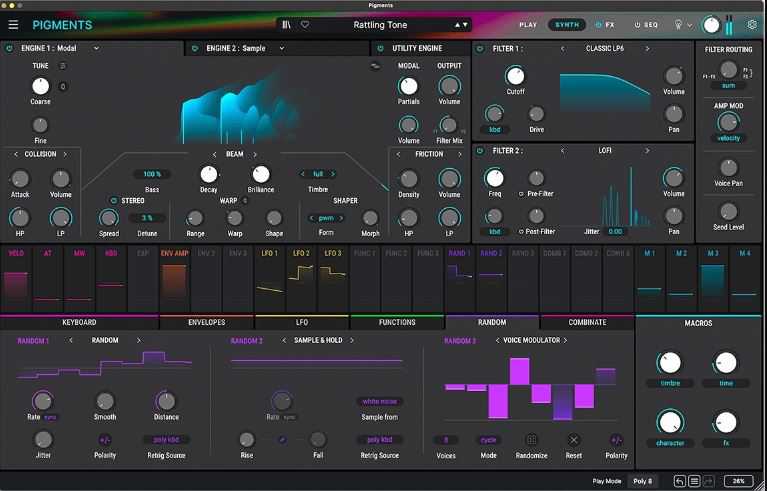Screen dimensions: 767x491
Task: Open Engine 1 type dropdown chevron
Action: coord(96,48)
